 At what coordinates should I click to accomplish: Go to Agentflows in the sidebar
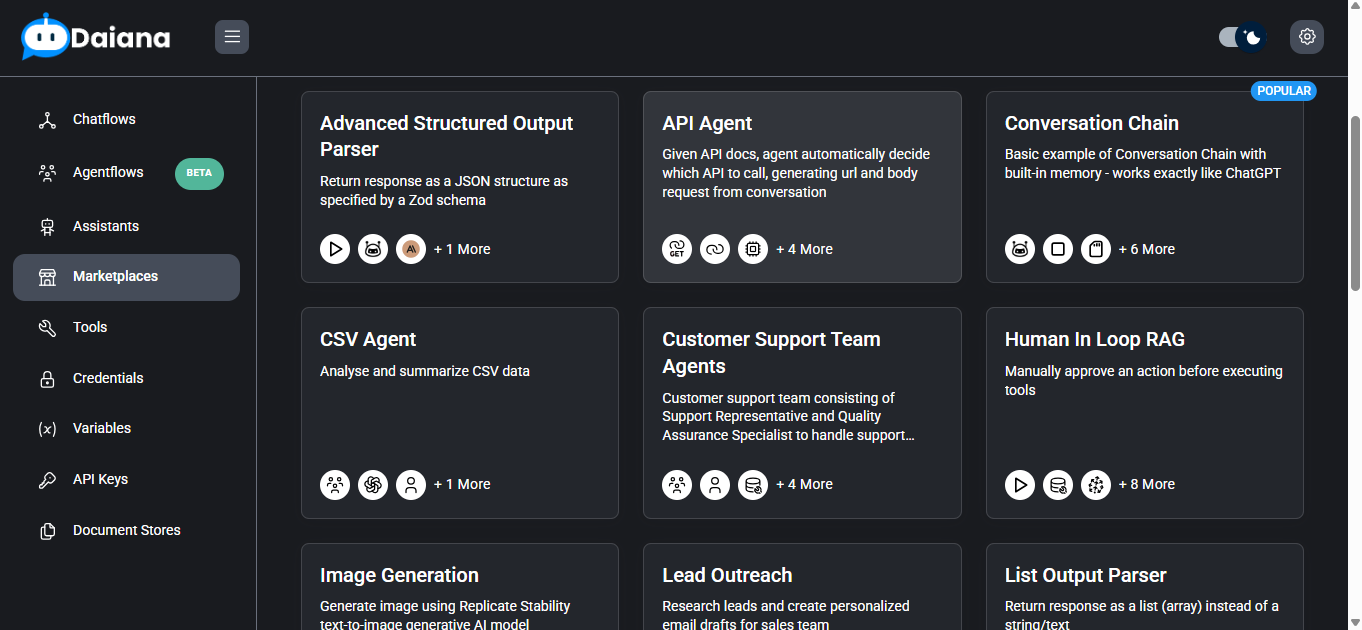(x=108, y=172)
